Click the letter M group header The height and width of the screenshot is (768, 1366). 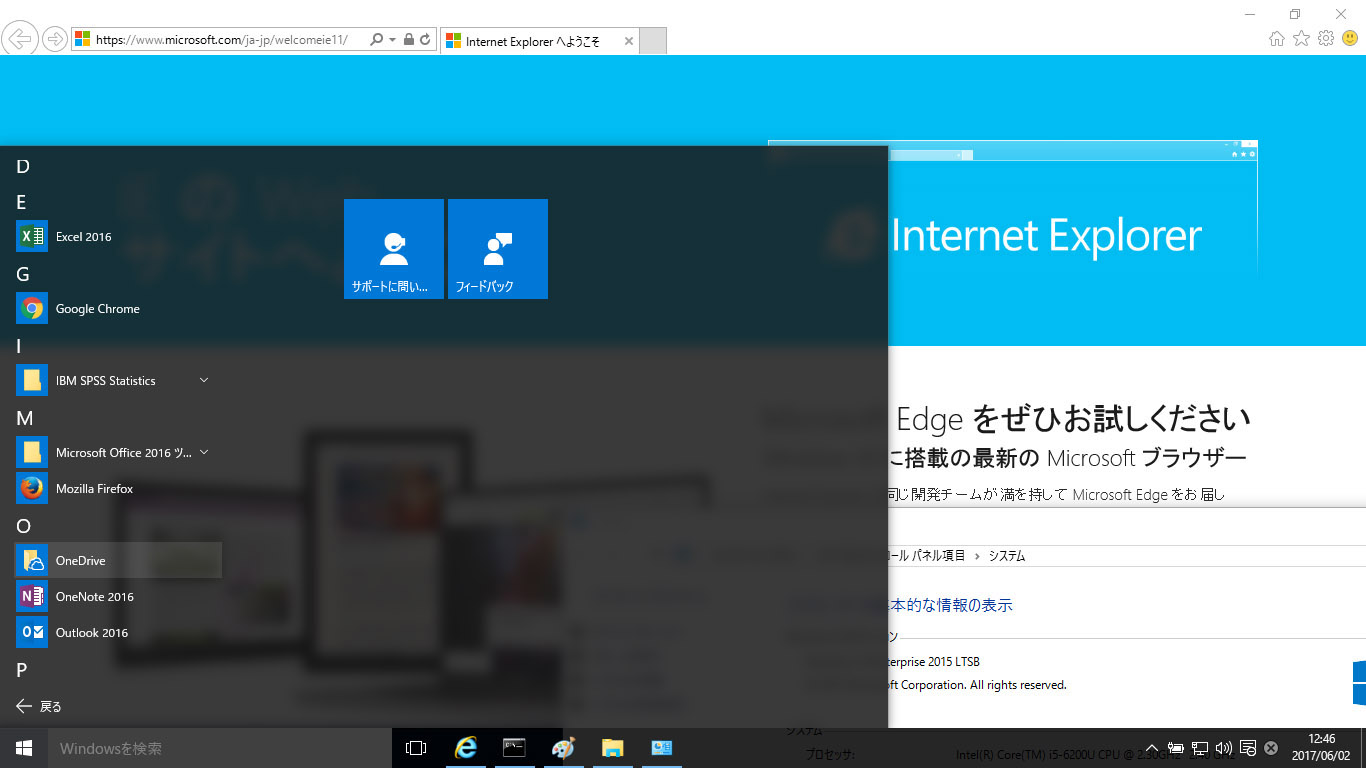(25, 418)
